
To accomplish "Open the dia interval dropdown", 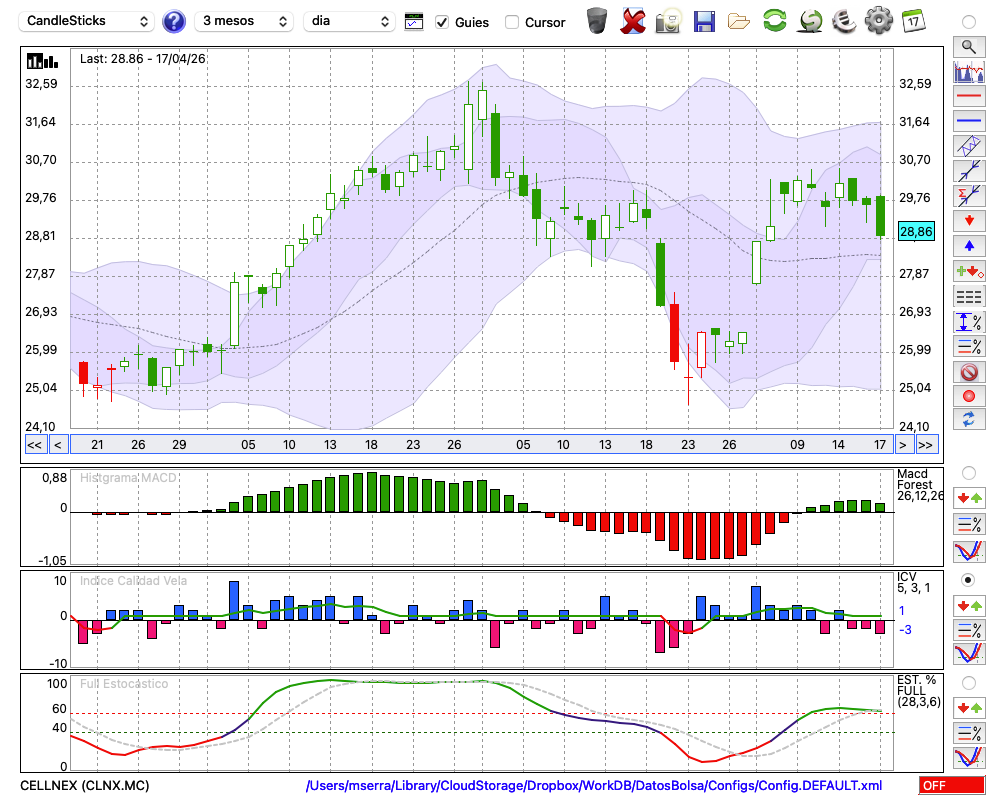I will click(x=349, y=21).
